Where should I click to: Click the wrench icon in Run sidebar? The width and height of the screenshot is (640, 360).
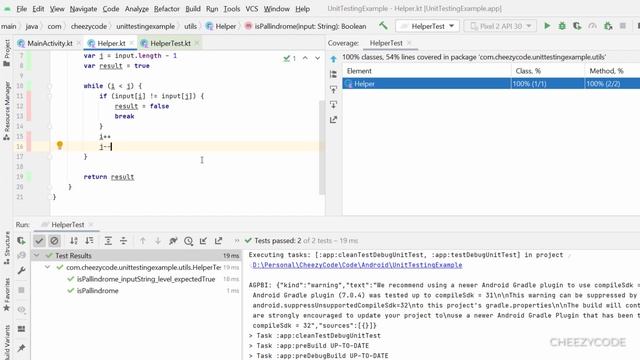pyautogui.click(x=21, y=271)
